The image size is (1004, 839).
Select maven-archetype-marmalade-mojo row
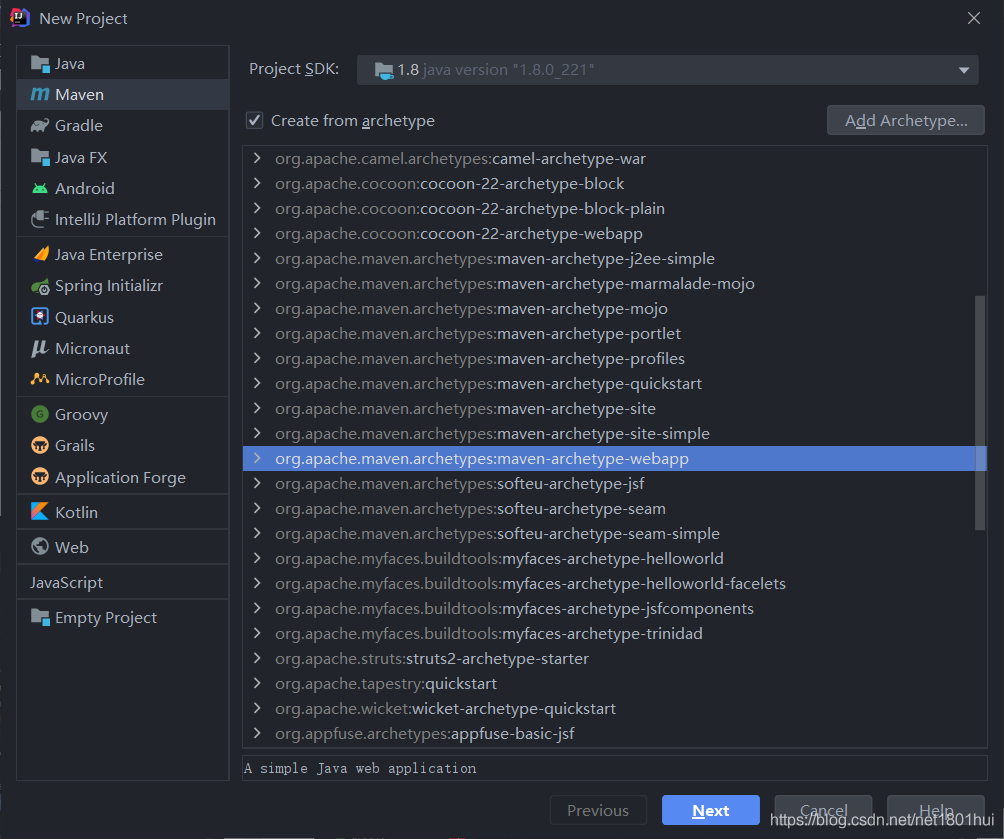tap(615, 283)
